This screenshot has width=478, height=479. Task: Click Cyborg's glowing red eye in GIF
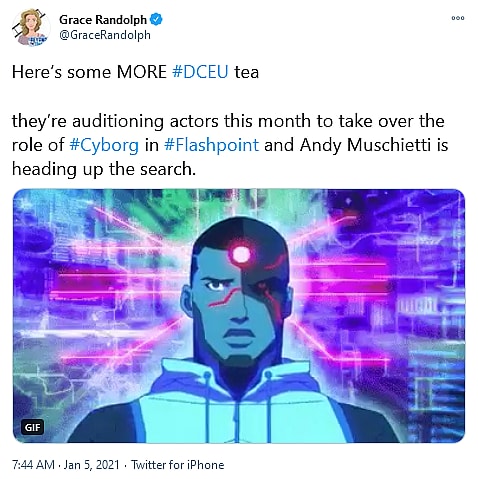point(241,255)
